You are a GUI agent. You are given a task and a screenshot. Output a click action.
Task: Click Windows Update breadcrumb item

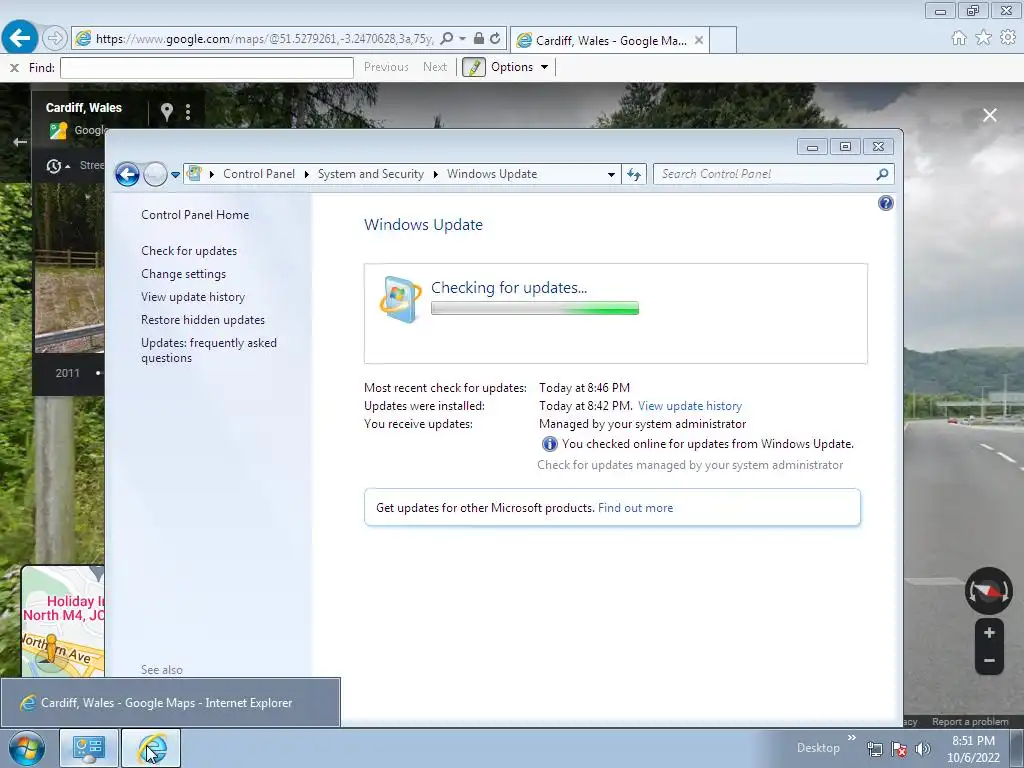pos(492,174)
